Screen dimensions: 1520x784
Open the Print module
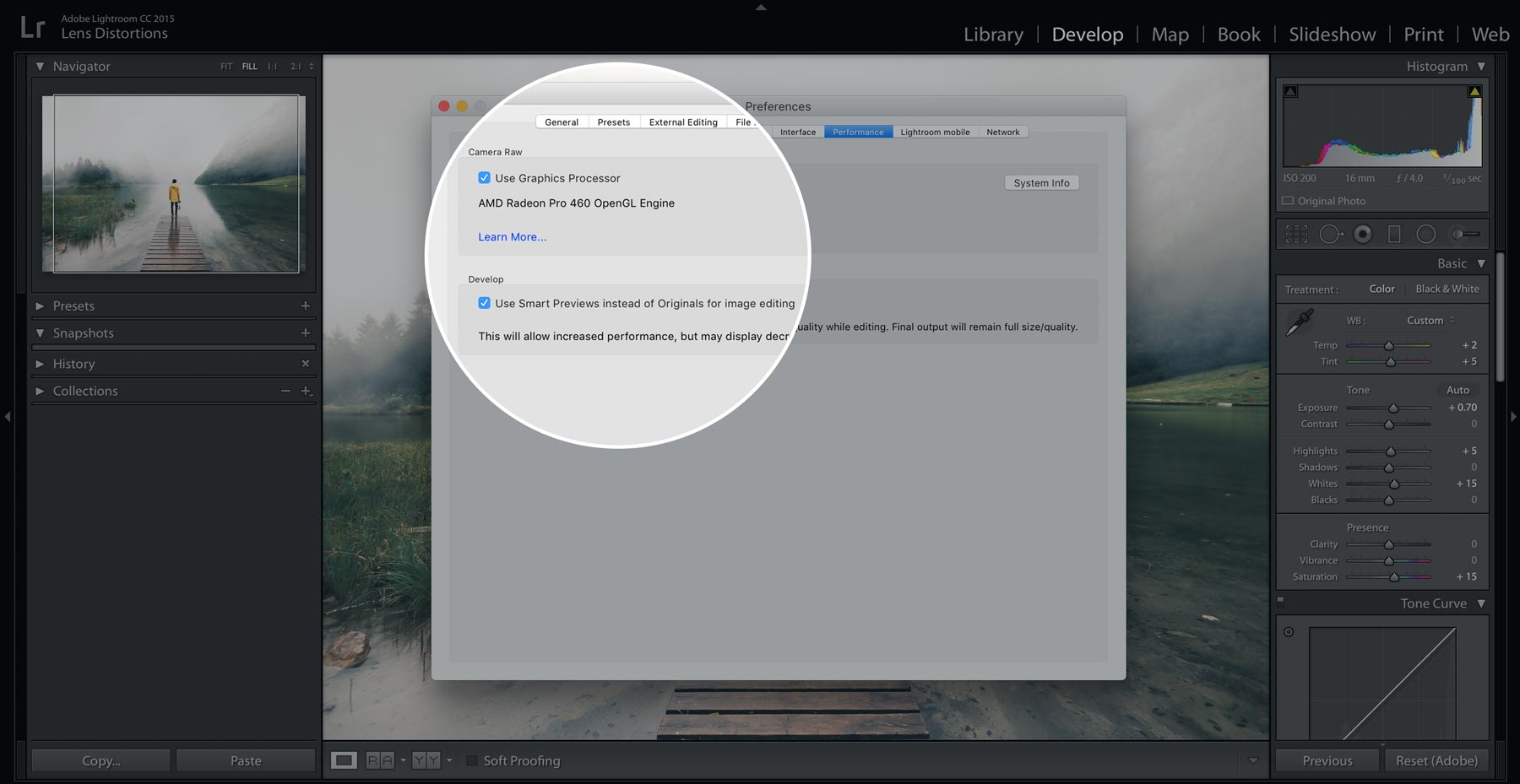[x=1424, y=35]
